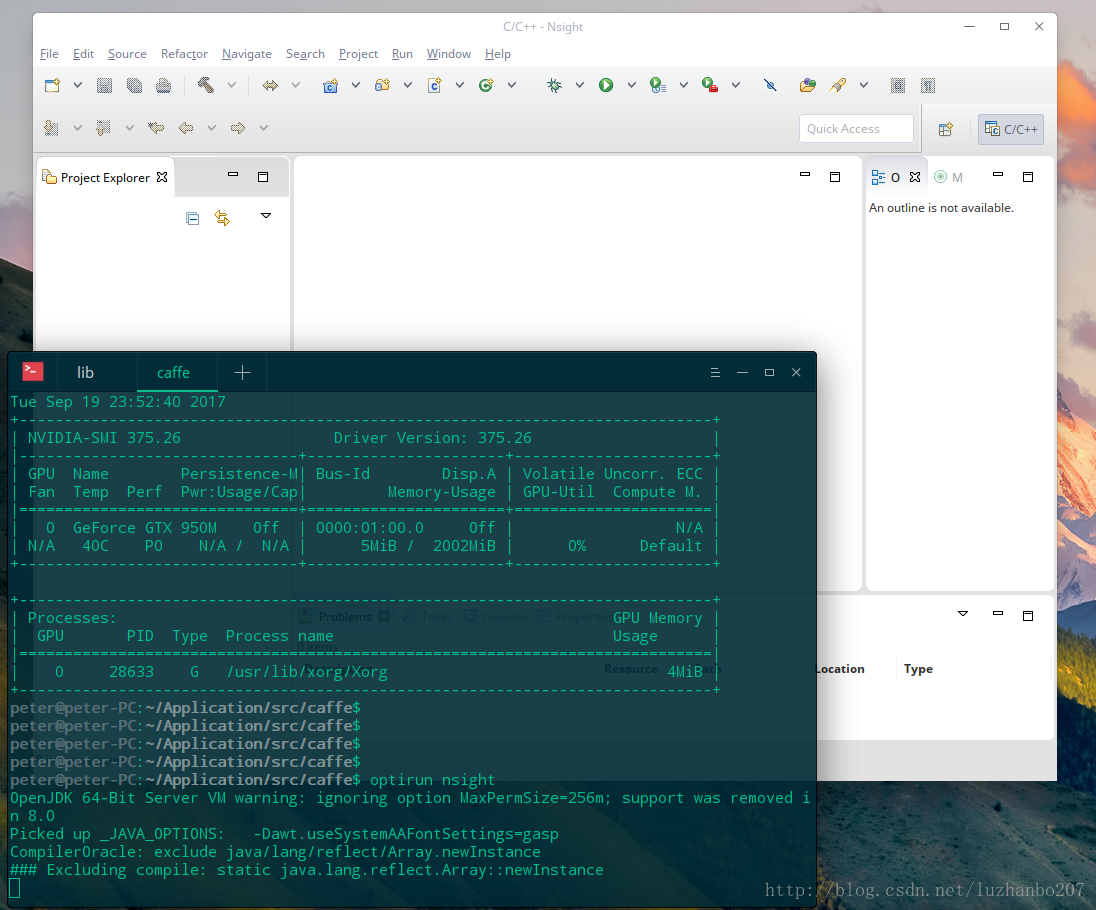Click the New C/C++ Project icon

coord(331,85)
